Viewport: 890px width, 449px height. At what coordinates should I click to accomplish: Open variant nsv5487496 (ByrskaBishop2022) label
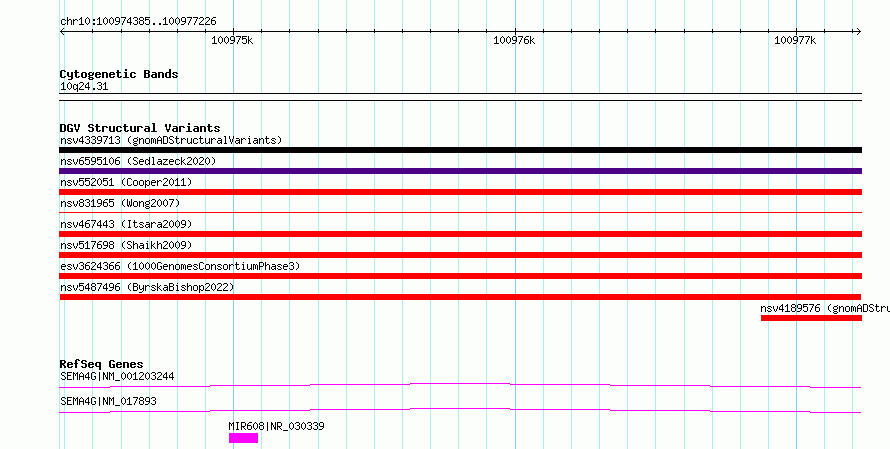[x=147, y=287]
